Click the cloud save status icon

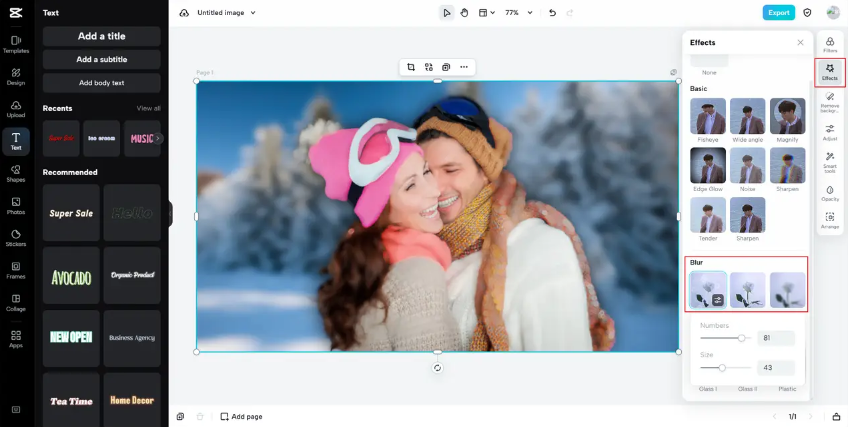184,13
